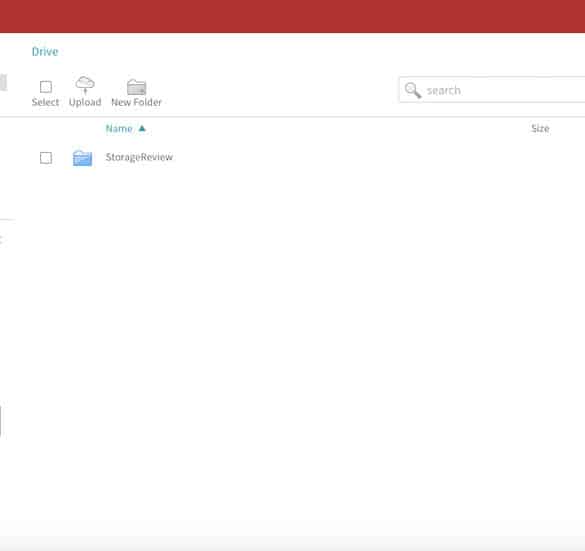
Task: Click the StorageReview folder name
Action: click(x=139, y=157)
